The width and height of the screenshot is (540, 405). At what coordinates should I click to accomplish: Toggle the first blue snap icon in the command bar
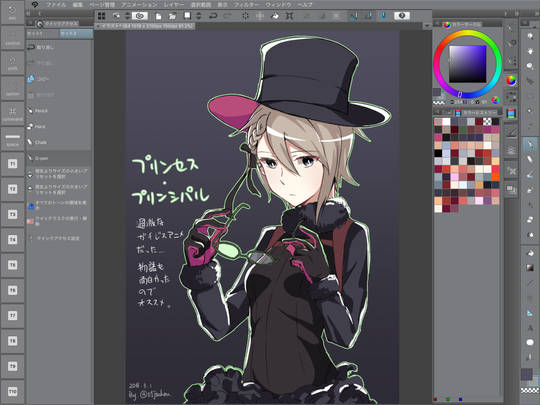tap(354, 16)
